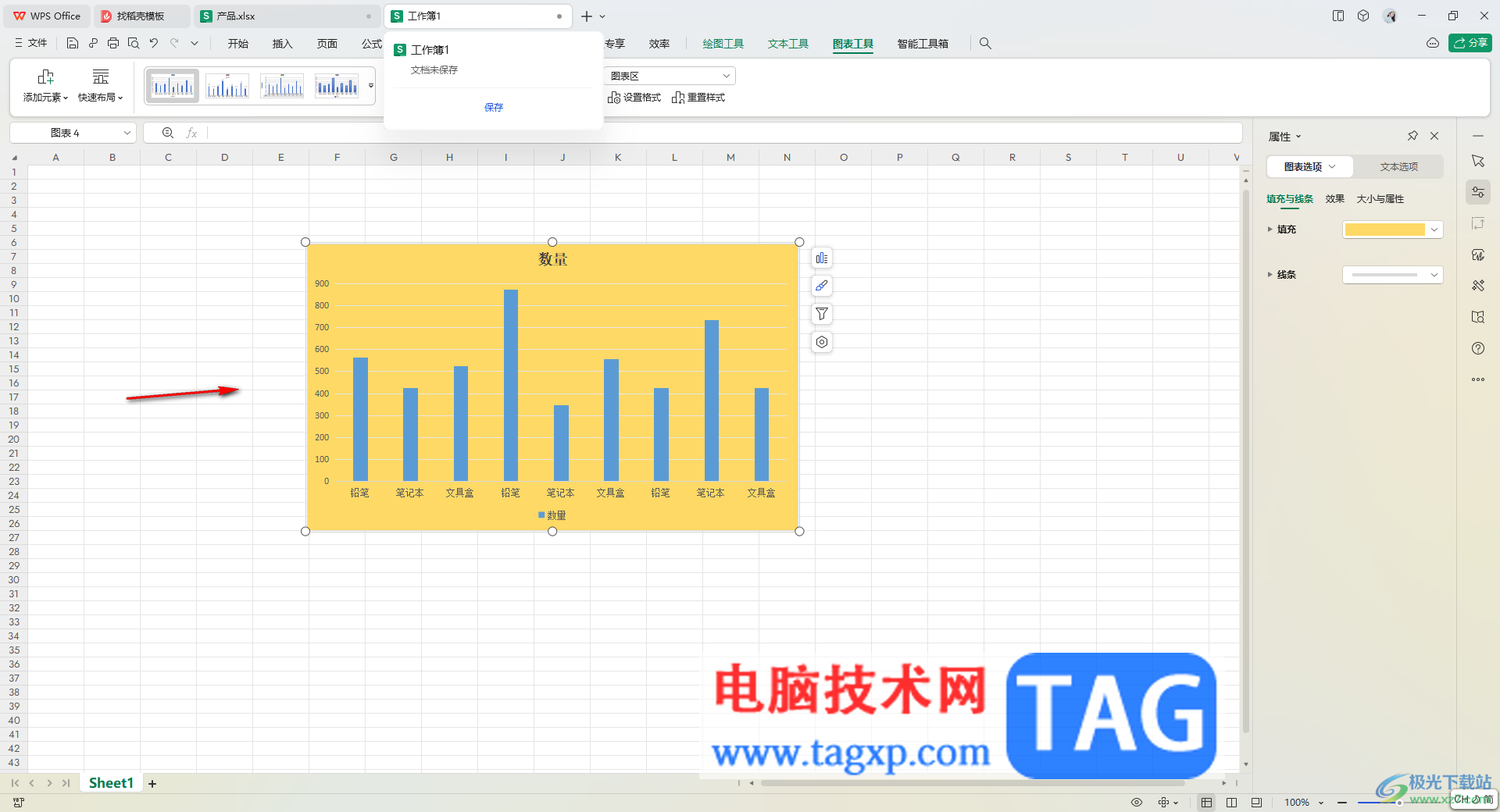Click the zoom slider handle in status bar
This screenshot has height=812, width=1500.
[1399, 803]
